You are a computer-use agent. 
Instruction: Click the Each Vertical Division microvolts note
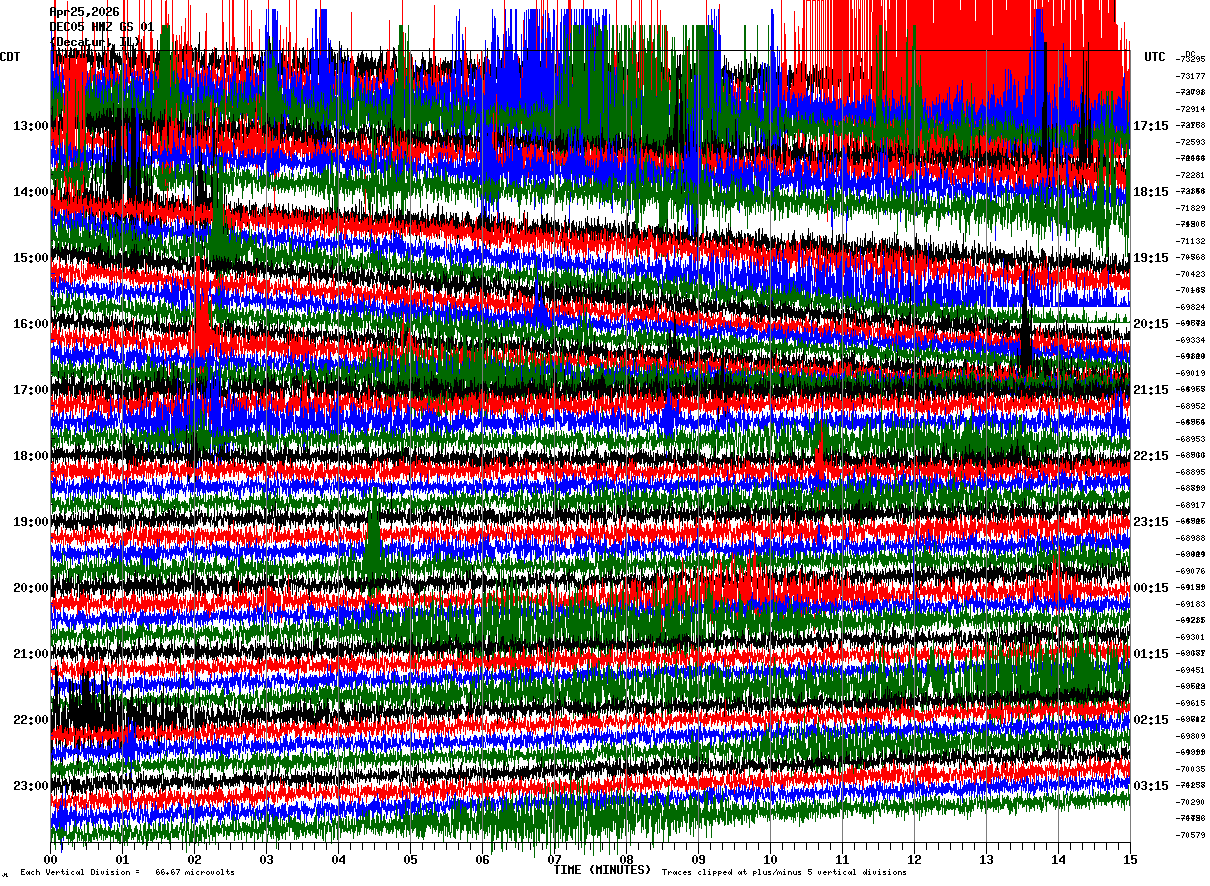click(127, 873)
